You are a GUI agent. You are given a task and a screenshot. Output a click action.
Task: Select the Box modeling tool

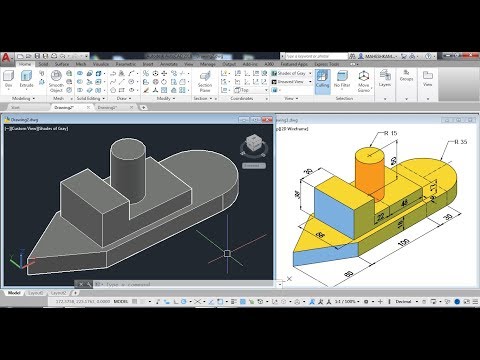[8, 79]
